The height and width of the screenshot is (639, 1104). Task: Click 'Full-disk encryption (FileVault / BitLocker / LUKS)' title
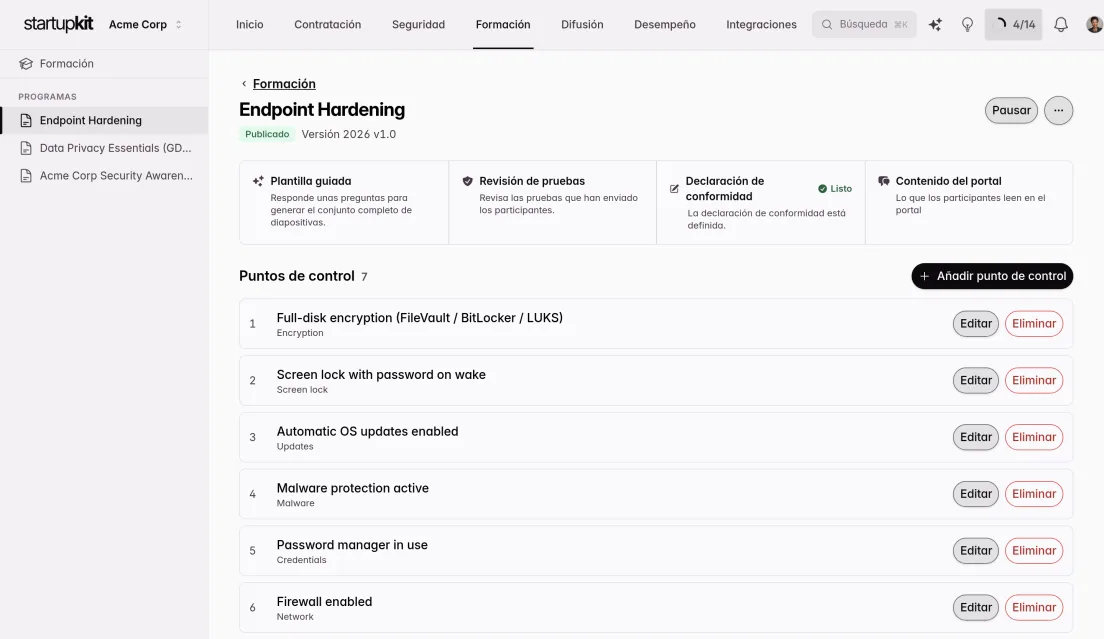(420, 317)
